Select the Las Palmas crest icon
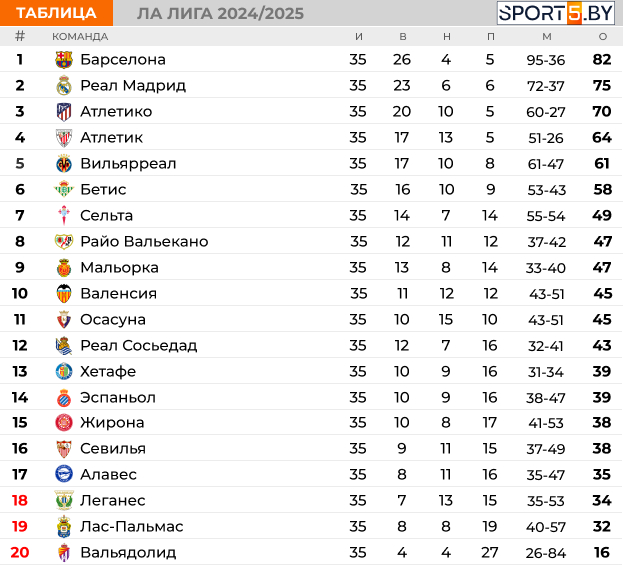This screenshot has height=565, width=623. tap(64, 526)
